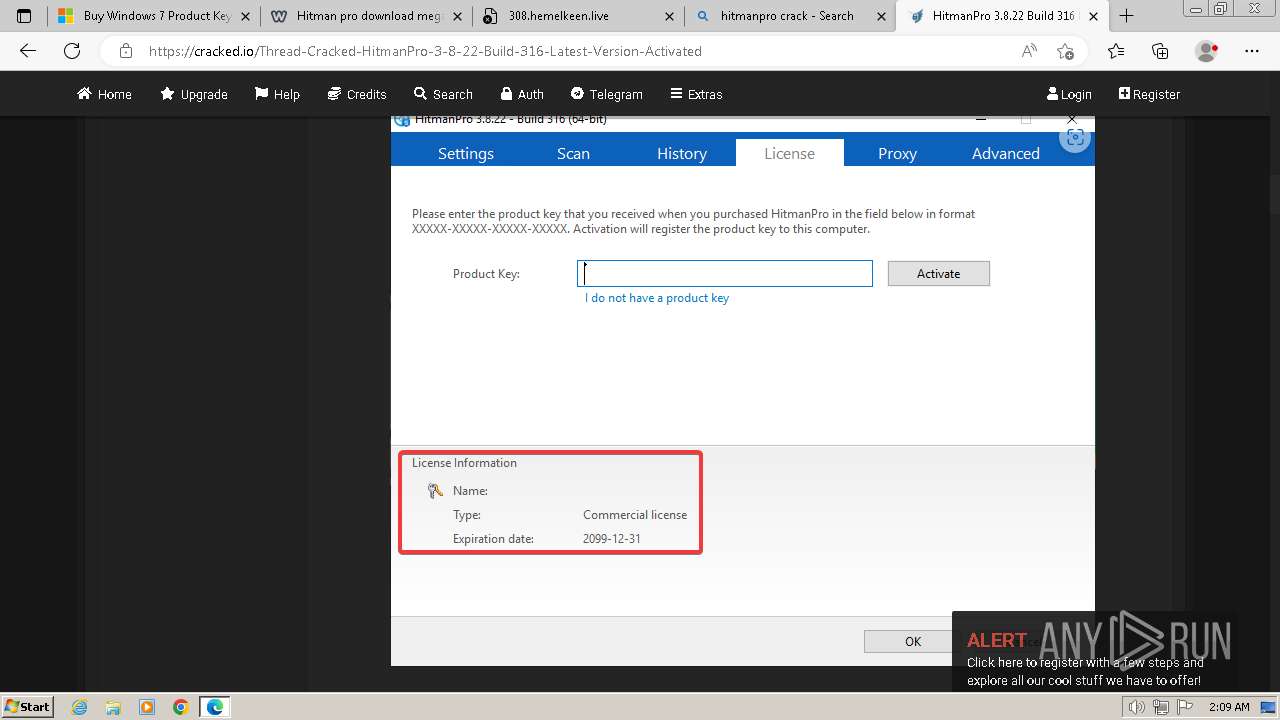
Task: Open the volume control in system tray
Action: 1136,707
